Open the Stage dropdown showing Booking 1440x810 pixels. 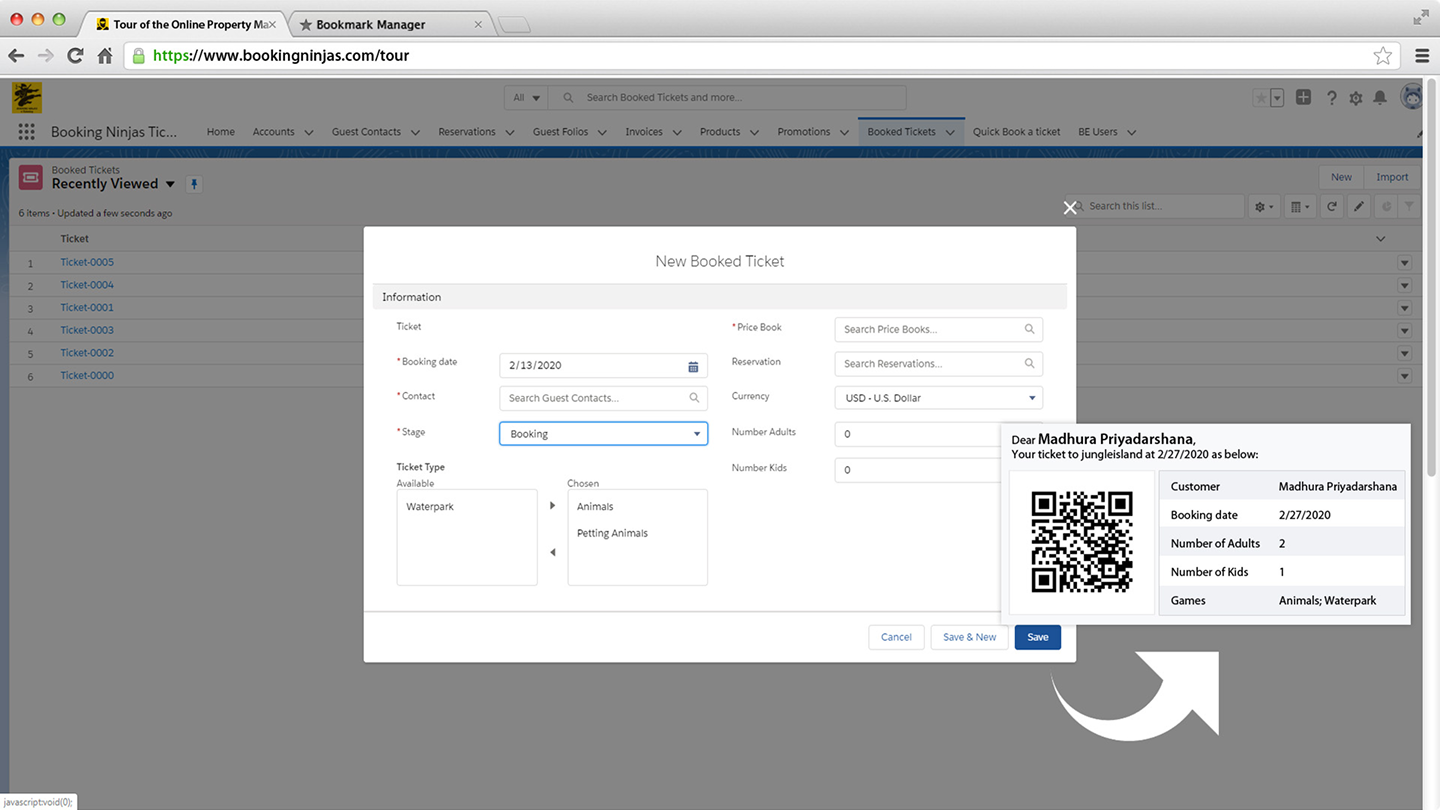pyautogui.click(x=696, y=433)
